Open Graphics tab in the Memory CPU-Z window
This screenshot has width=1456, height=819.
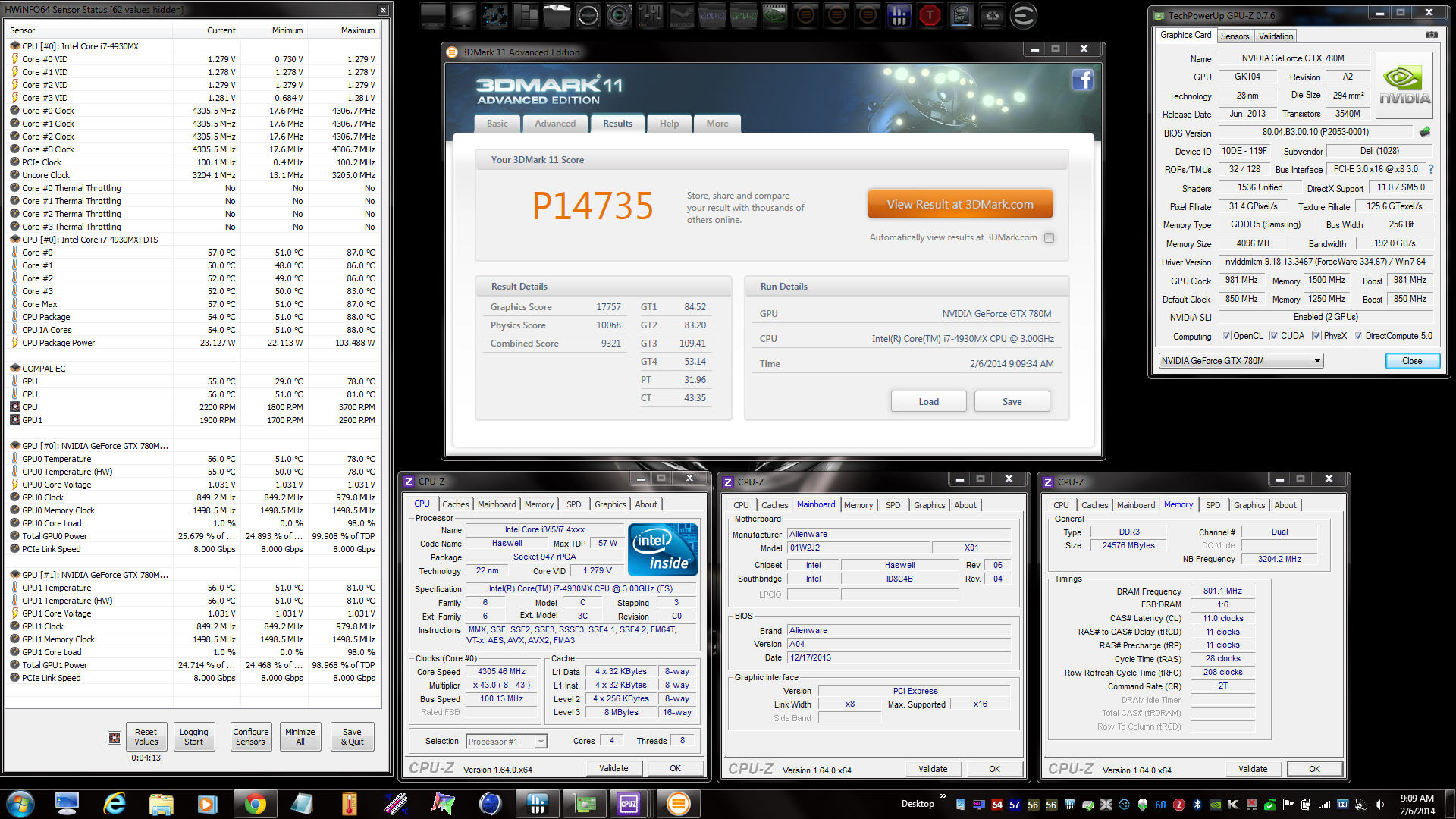tap(1249, 505)
